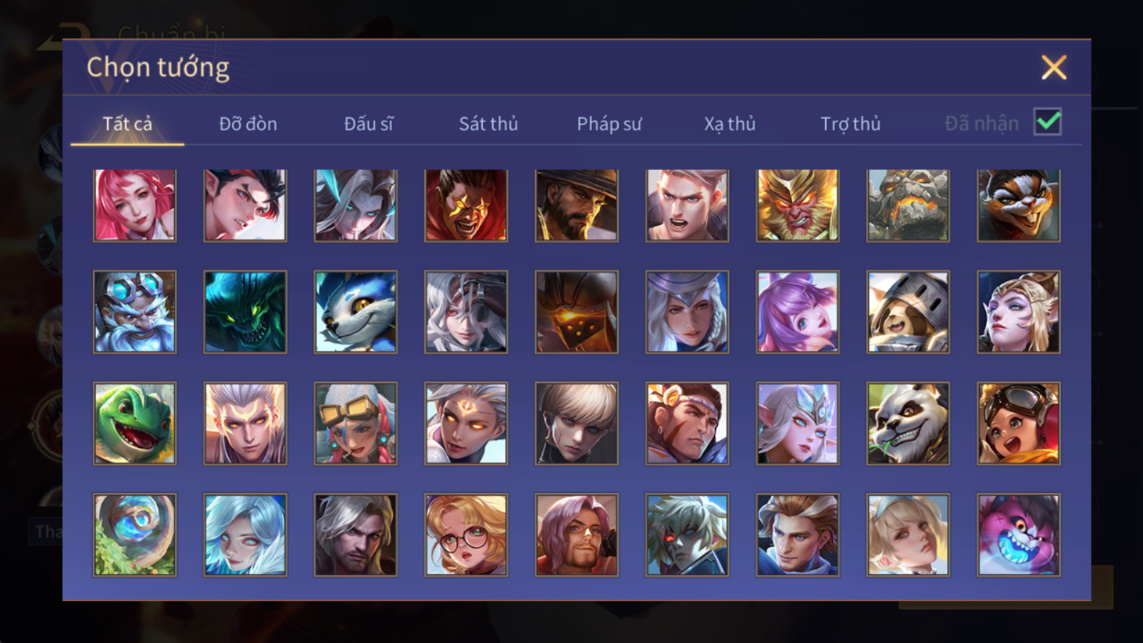Select the sloth in knight helmet hero
The image size is (1143, 643).
908,312
